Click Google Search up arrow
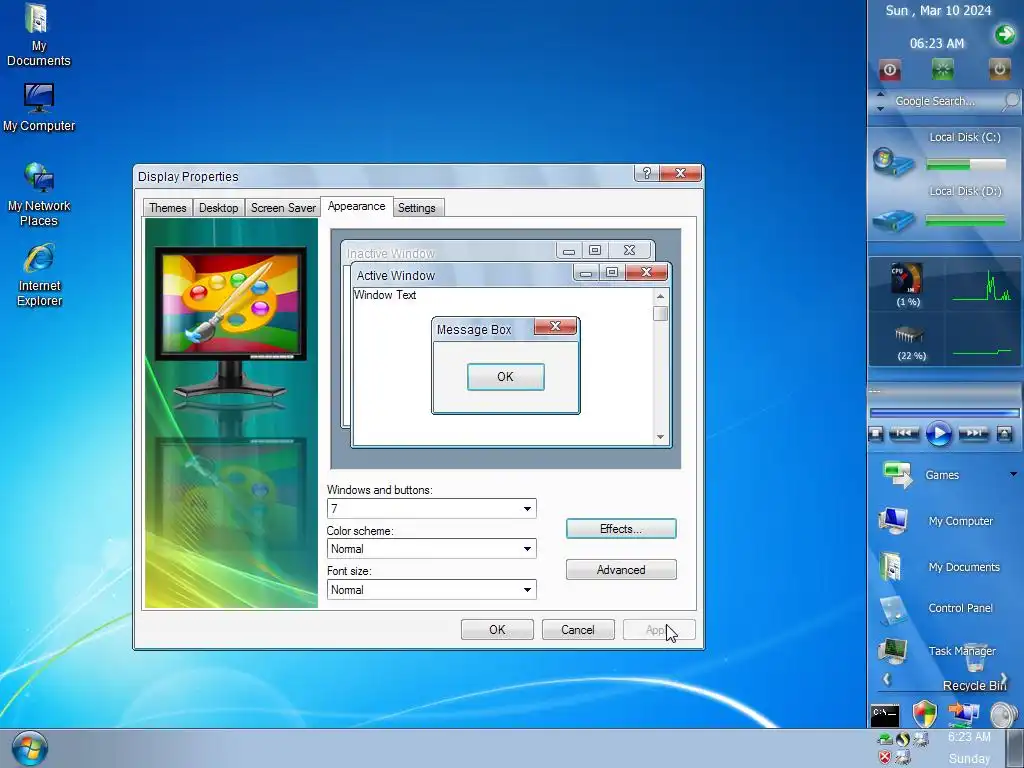This screenshot has width=1024, height=768. [x=880, y=95]
